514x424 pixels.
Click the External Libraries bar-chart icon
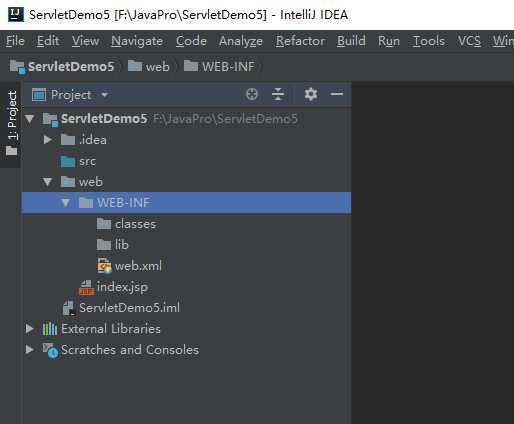coord(50,329)
